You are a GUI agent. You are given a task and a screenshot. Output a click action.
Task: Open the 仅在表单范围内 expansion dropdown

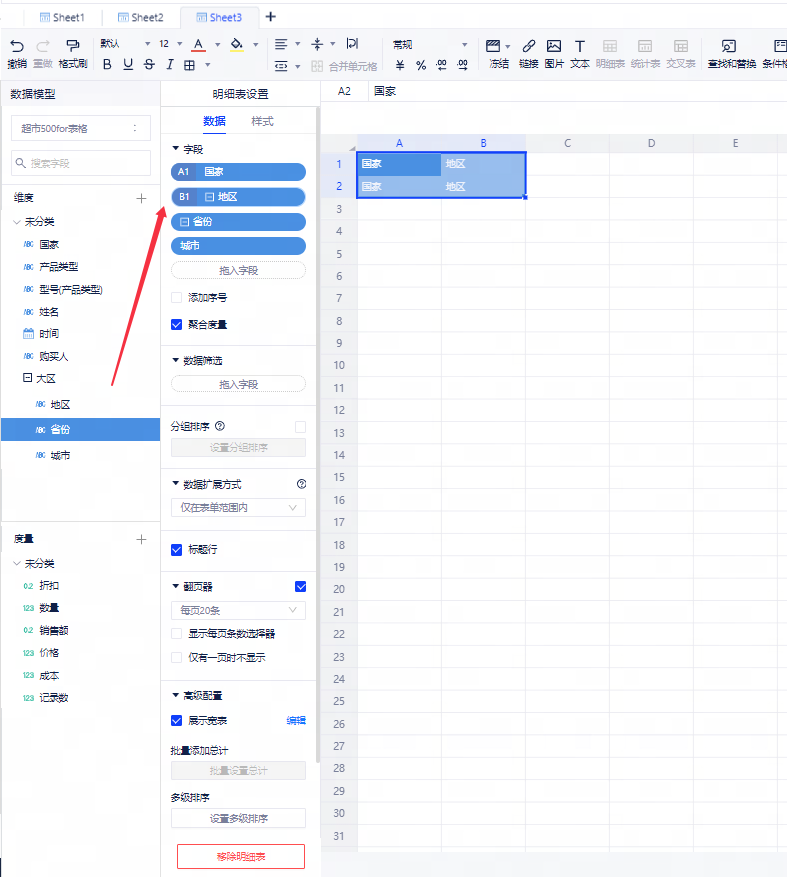pos(238,508)
